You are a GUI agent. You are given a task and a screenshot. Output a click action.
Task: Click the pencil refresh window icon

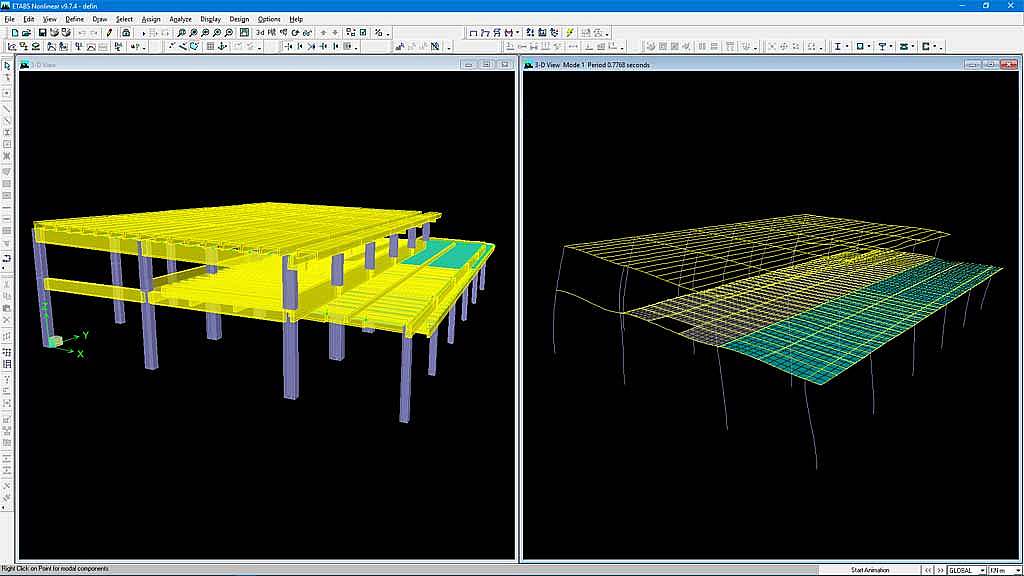pos(110,32)
